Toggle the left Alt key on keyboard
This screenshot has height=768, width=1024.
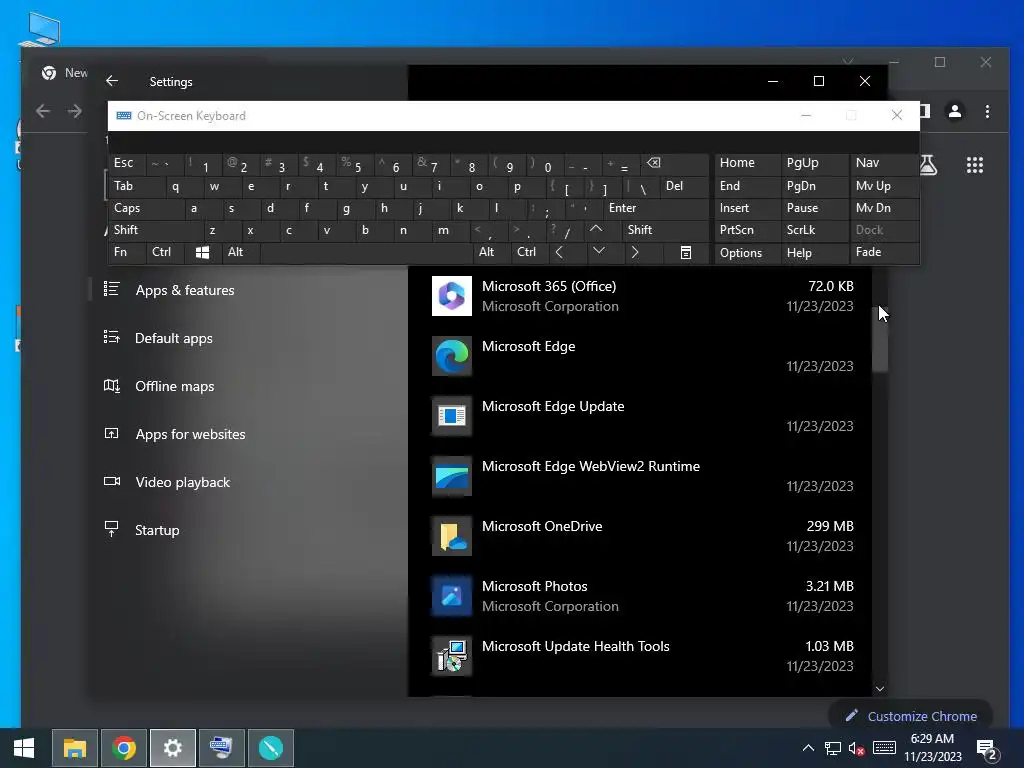click(x=240, y=253)
